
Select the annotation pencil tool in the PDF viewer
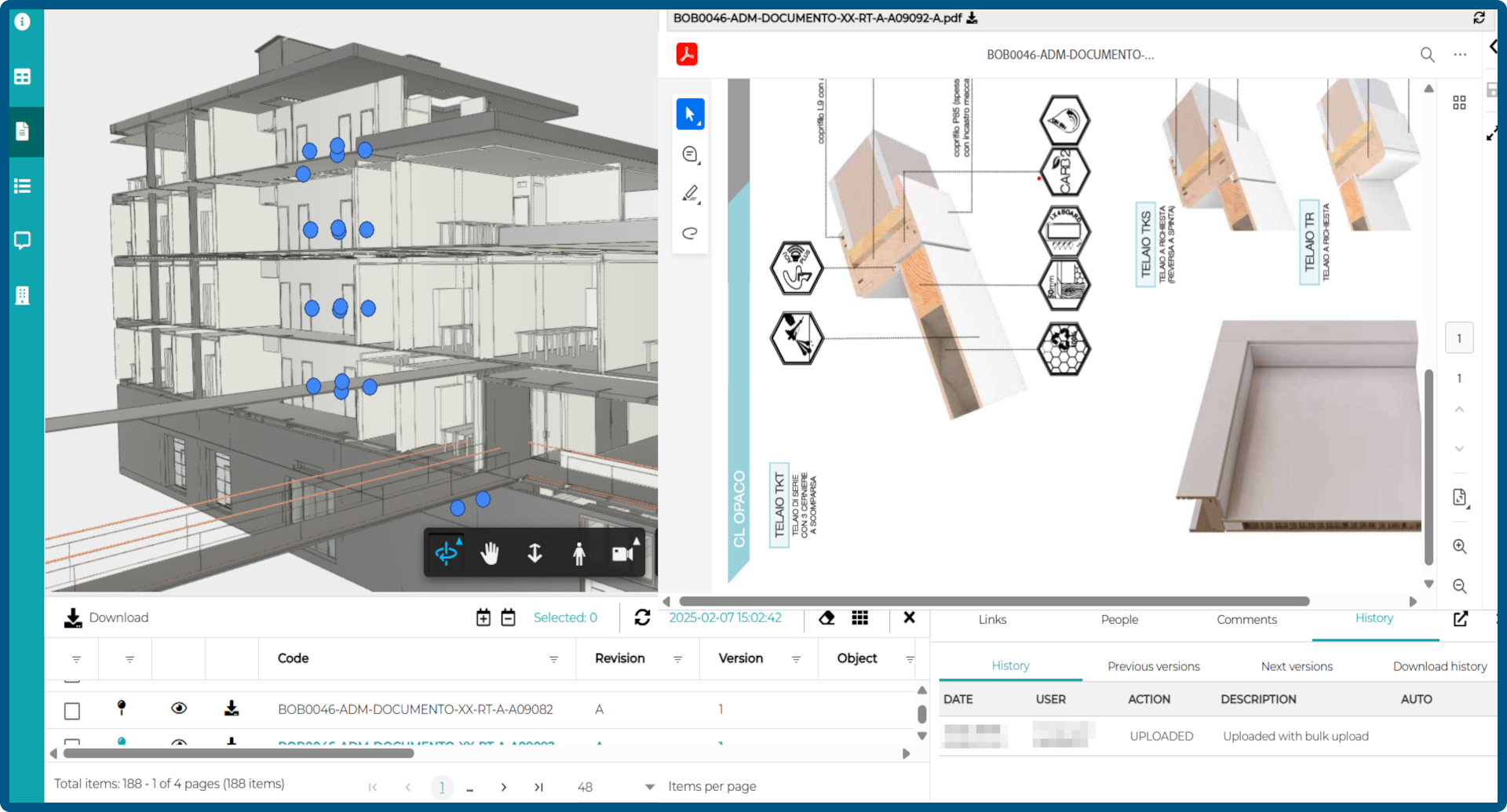690,194
